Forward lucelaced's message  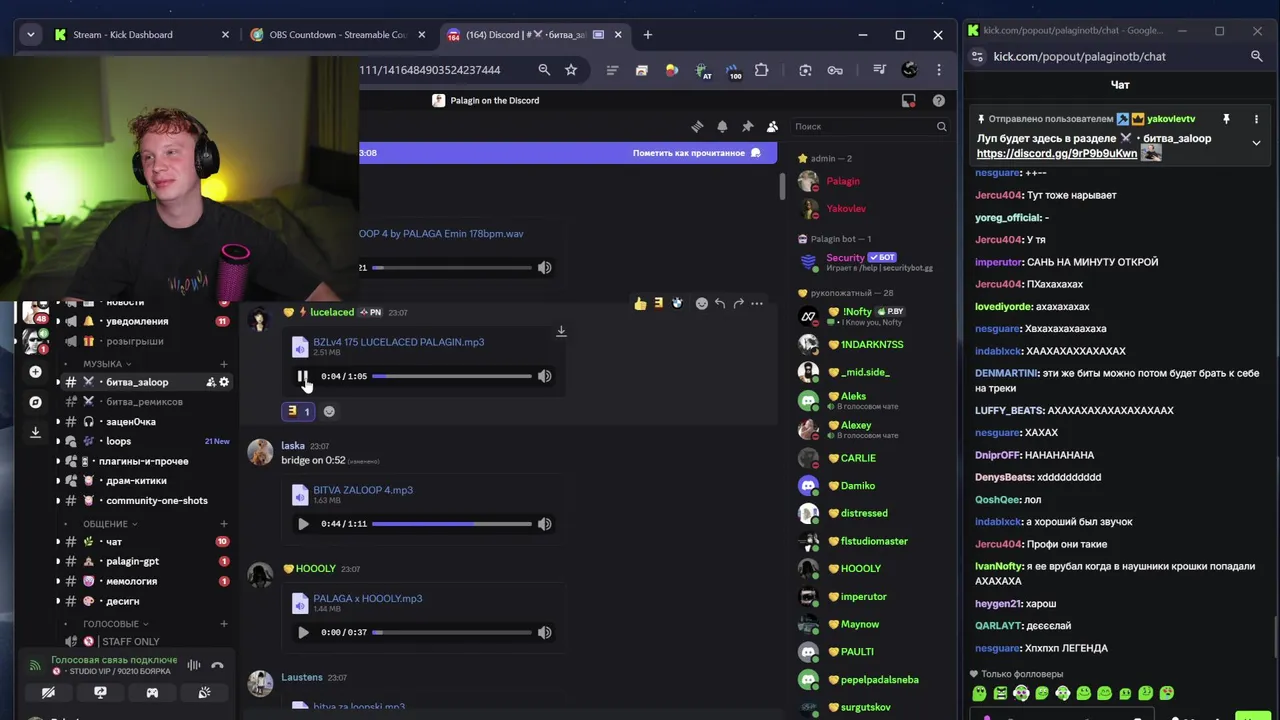pos(738,303)
